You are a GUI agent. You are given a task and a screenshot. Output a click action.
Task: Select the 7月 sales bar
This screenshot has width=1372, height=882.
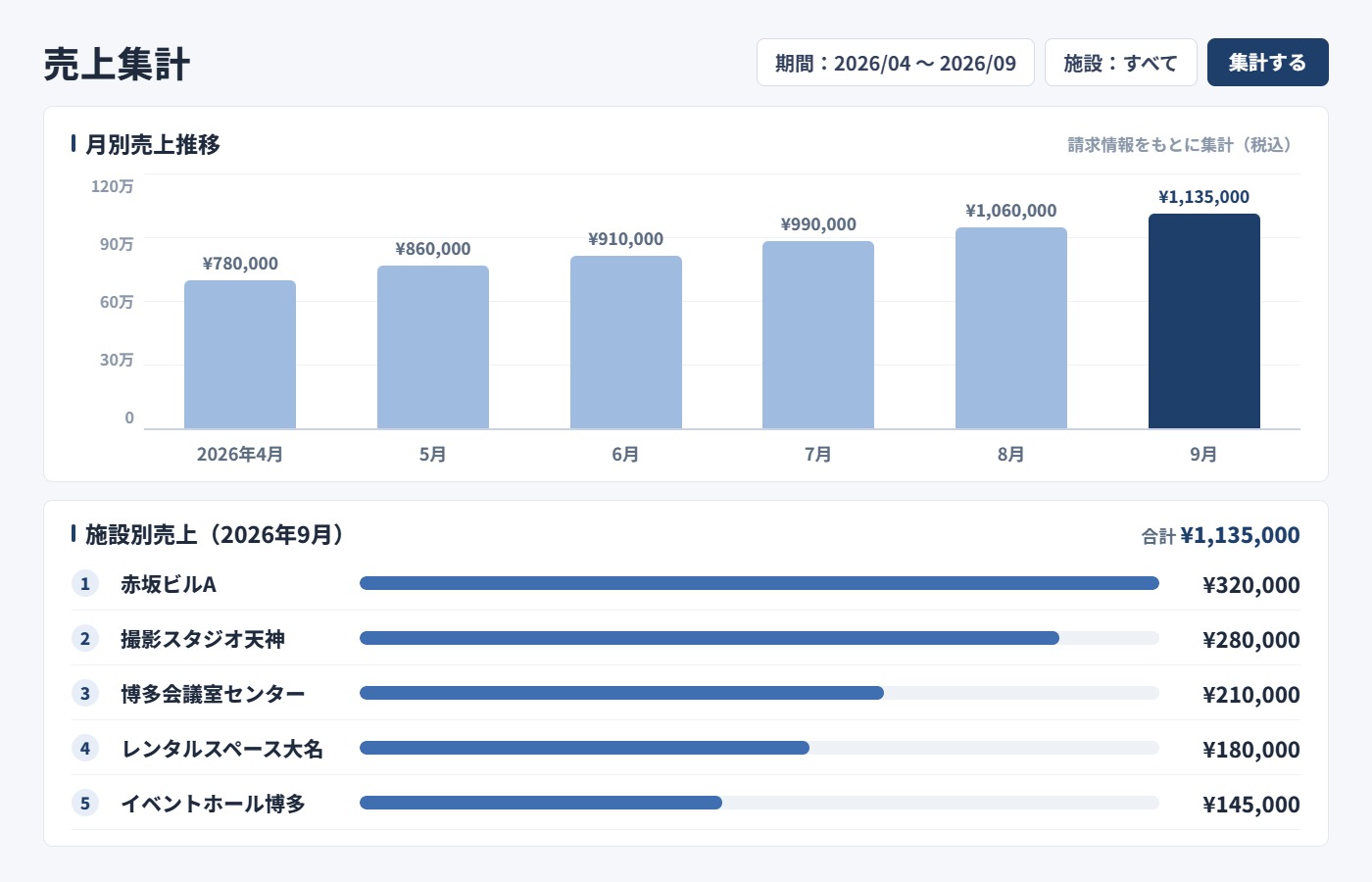pos(818,335)
